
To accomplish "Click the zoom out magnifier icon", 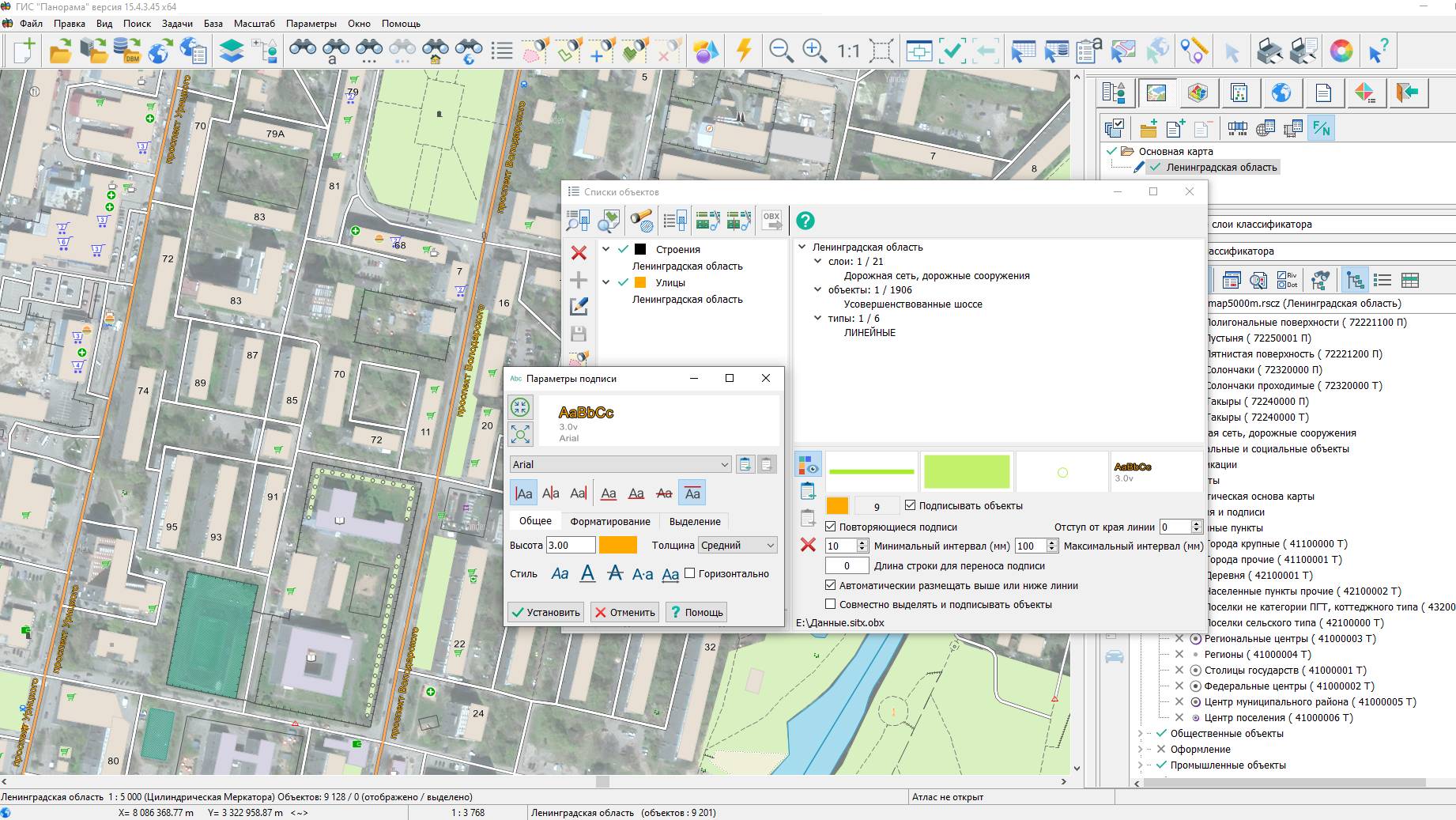I will (x=781, y=51).
